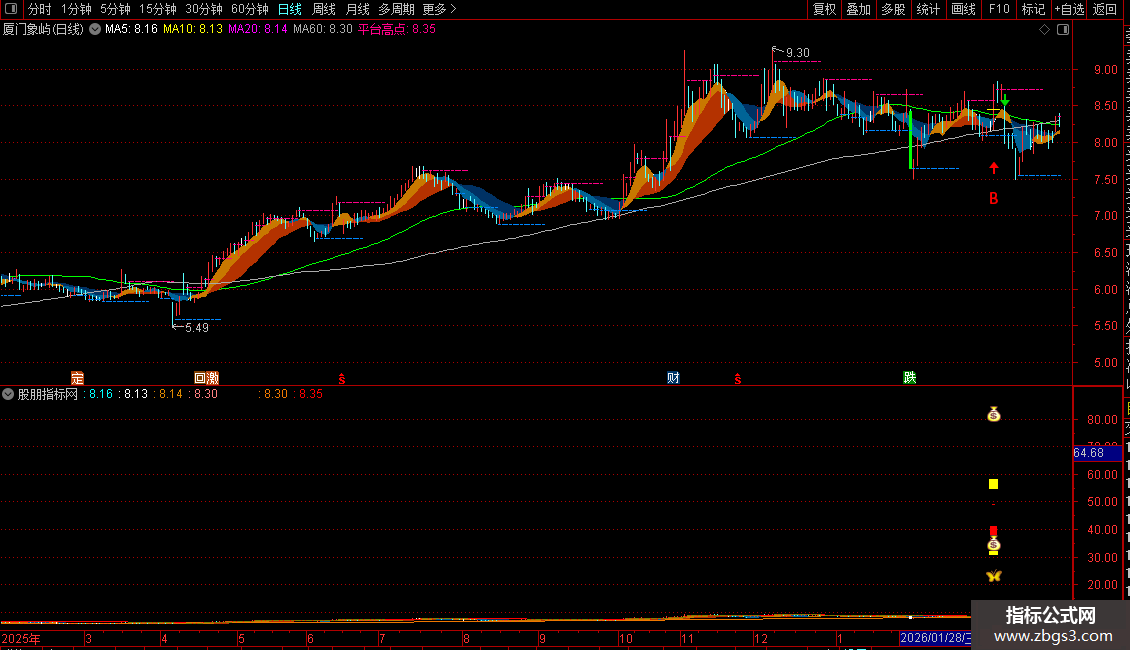Click month 7 on the time axis
The width and height of the screenshot is (1130, 650).
382,639
